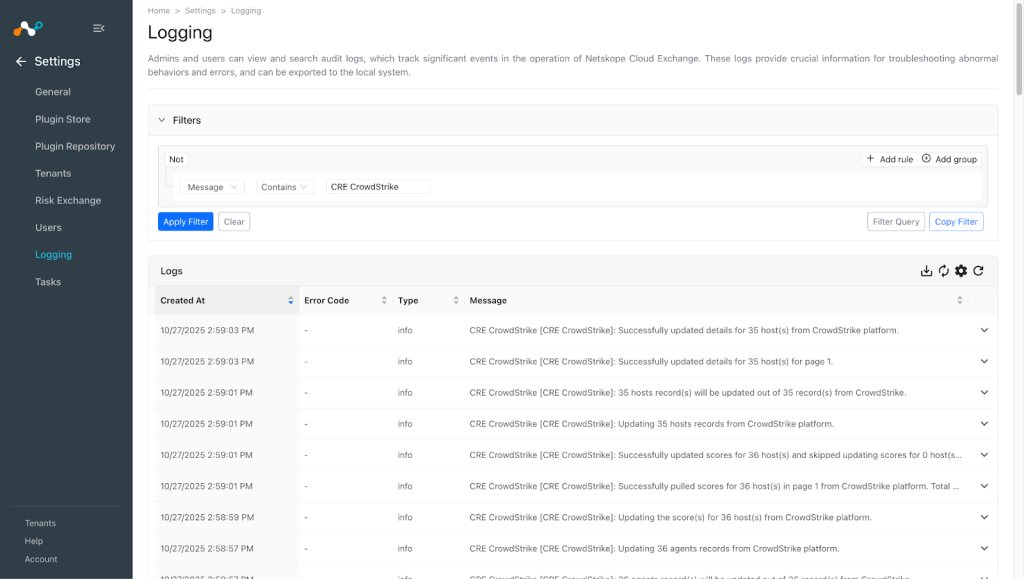Image resolution: width=1024 pixels, height=579 pixels.
Task: Open Help link in sidebar
Action: click(x=34, y=541)
